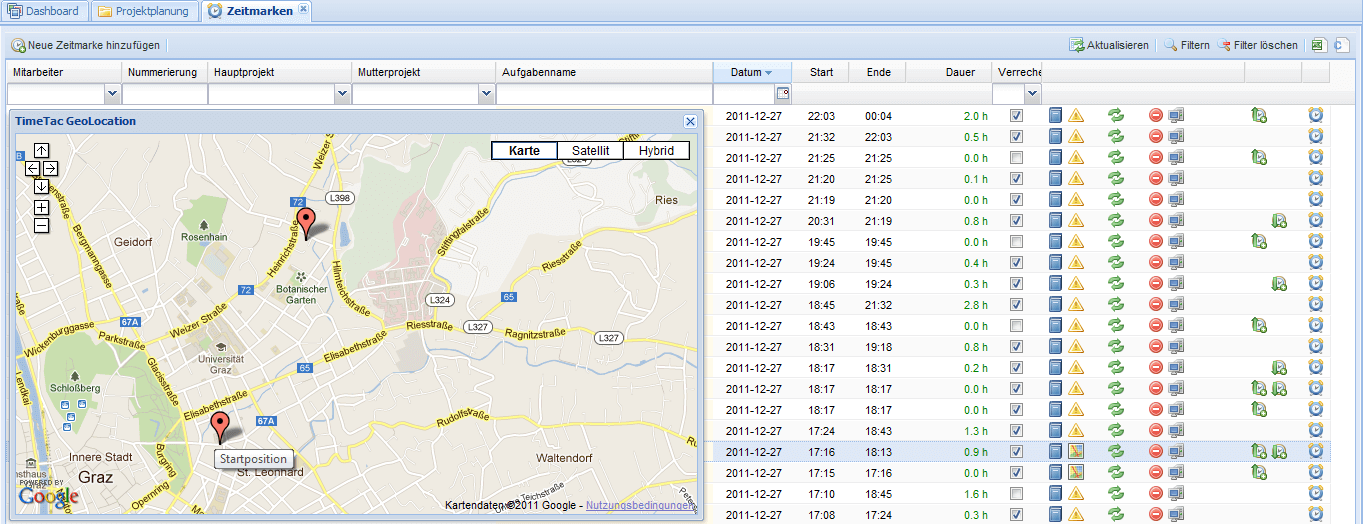Click the warning triangle in 17:08 row
The image size is (1363, 524).
tap(1076, 515)
